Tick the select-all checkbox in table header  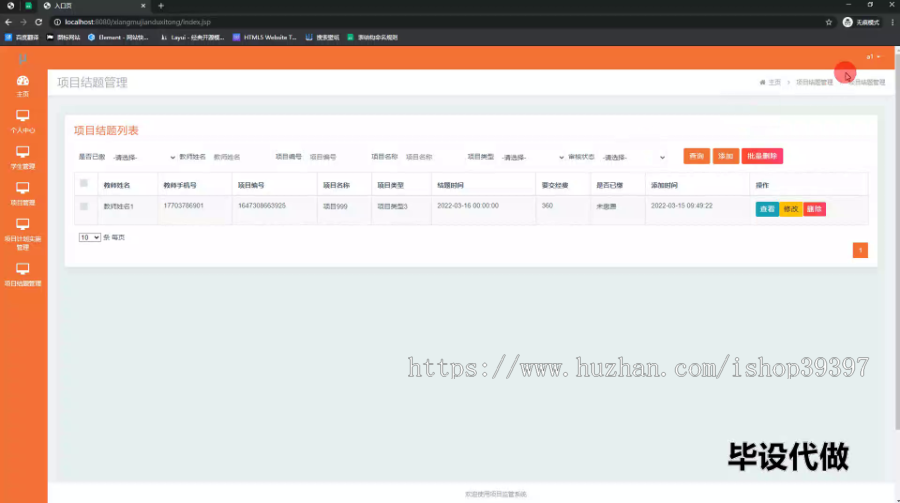(x=84, y=183)
